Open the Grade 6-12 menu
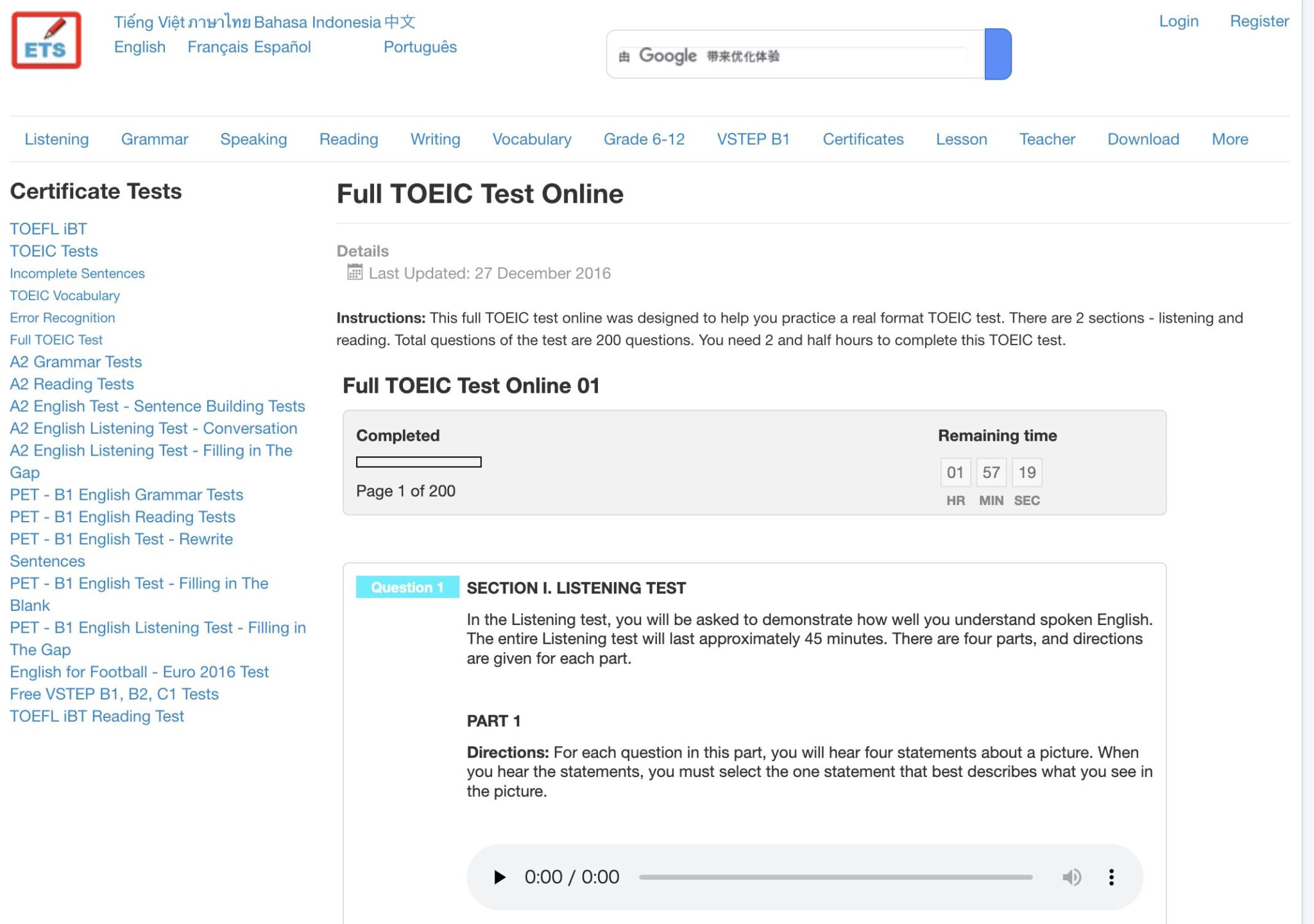 pyautogui.click(x=644, y=139)
